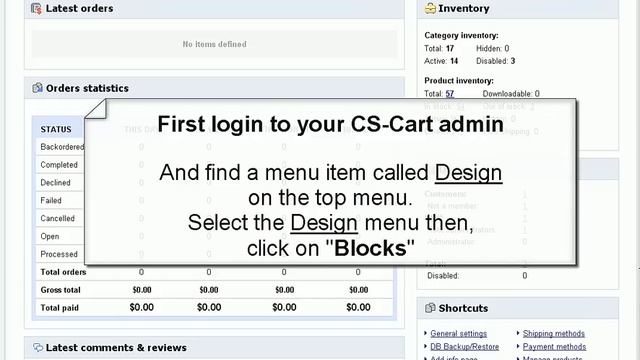Select the Processed status row label
Viewport: 640px width, 360px height.
[x=59, y=254]
